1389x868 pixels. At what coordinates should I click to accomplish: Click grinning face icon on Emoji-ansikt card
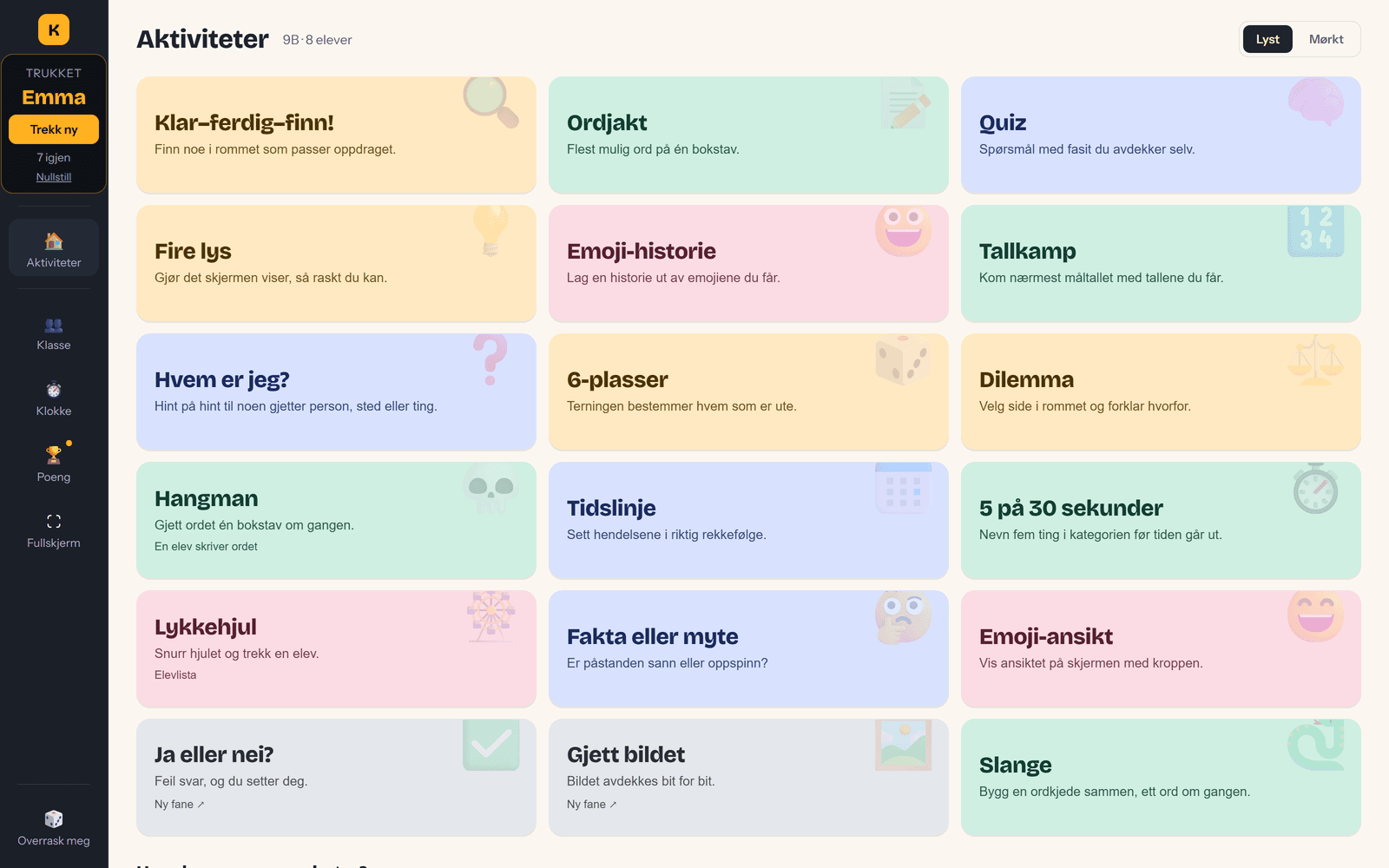pos(1316,616)
